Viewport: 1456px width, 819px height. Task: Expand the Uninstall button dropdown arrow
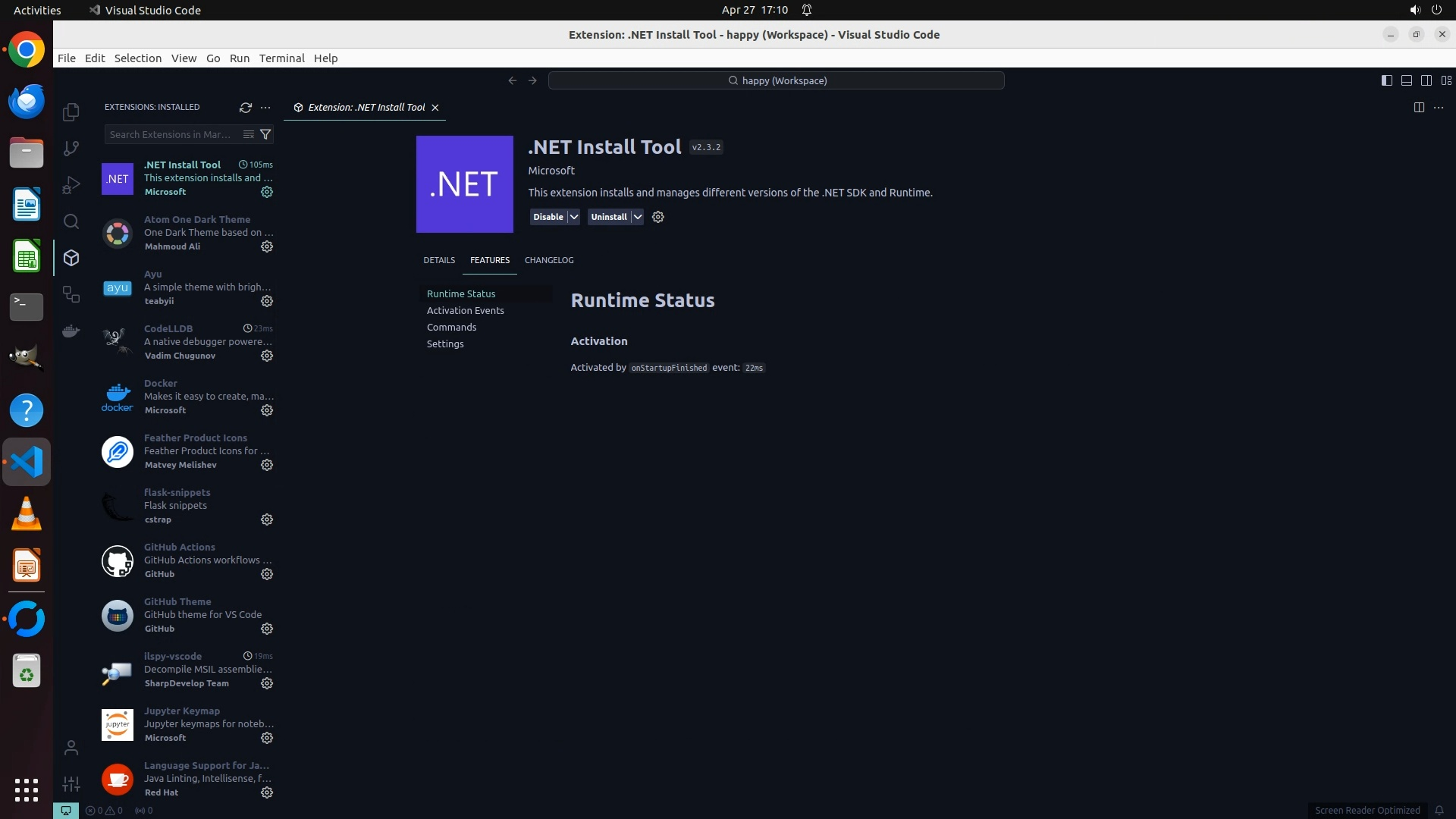pos(638,217)
